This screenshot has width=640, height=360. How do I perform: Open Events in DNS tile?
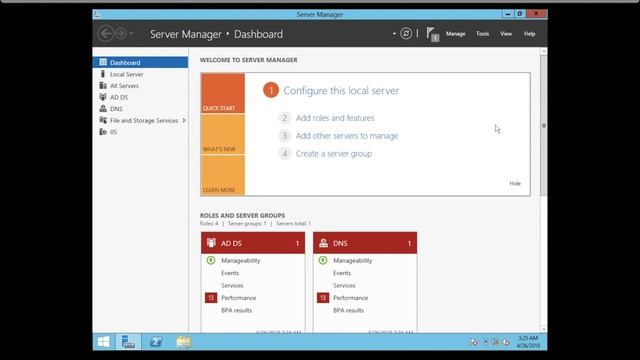point(342,273)
